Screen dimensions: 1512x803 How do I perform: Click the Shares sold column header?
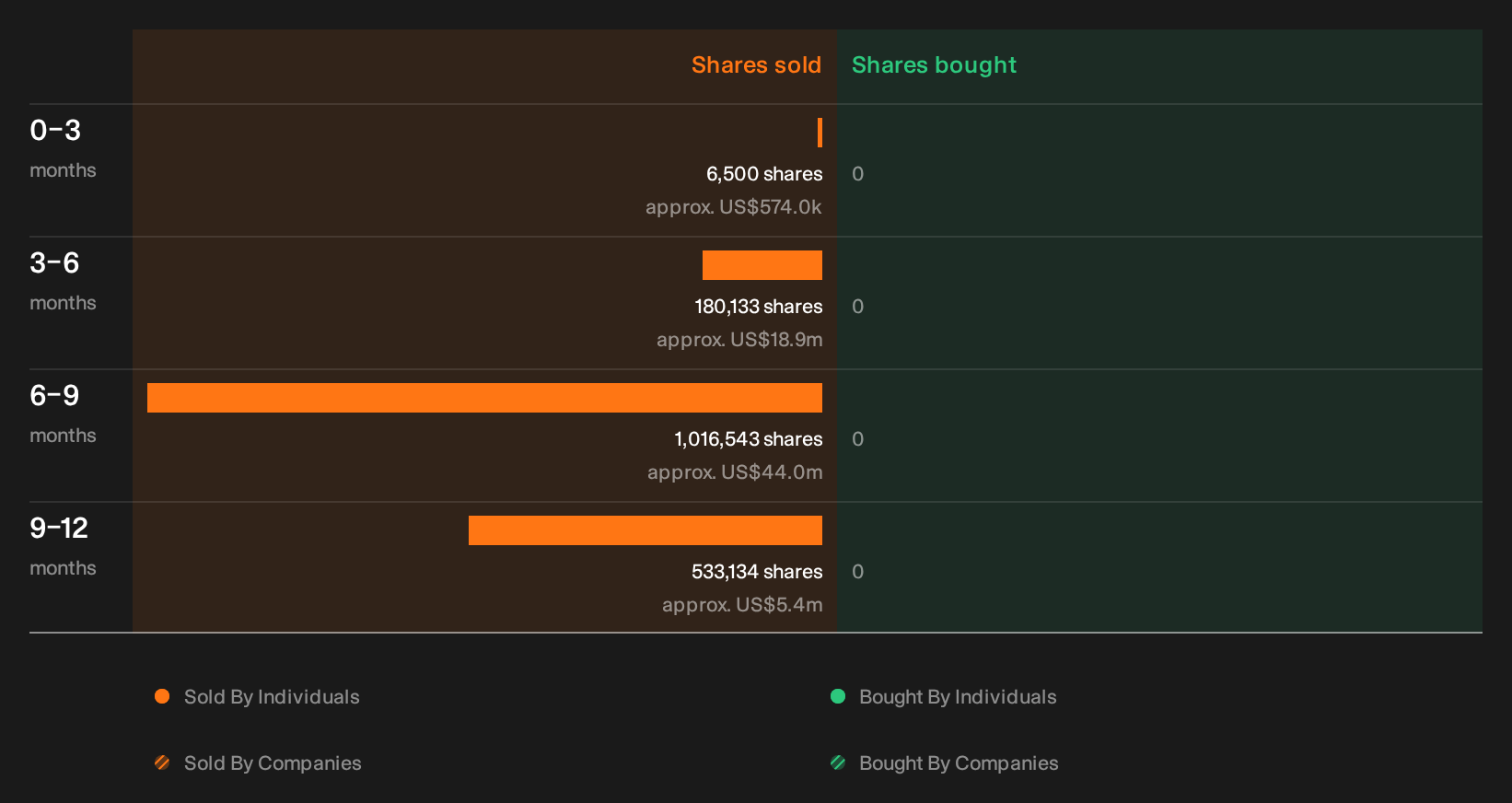(756, 65)
